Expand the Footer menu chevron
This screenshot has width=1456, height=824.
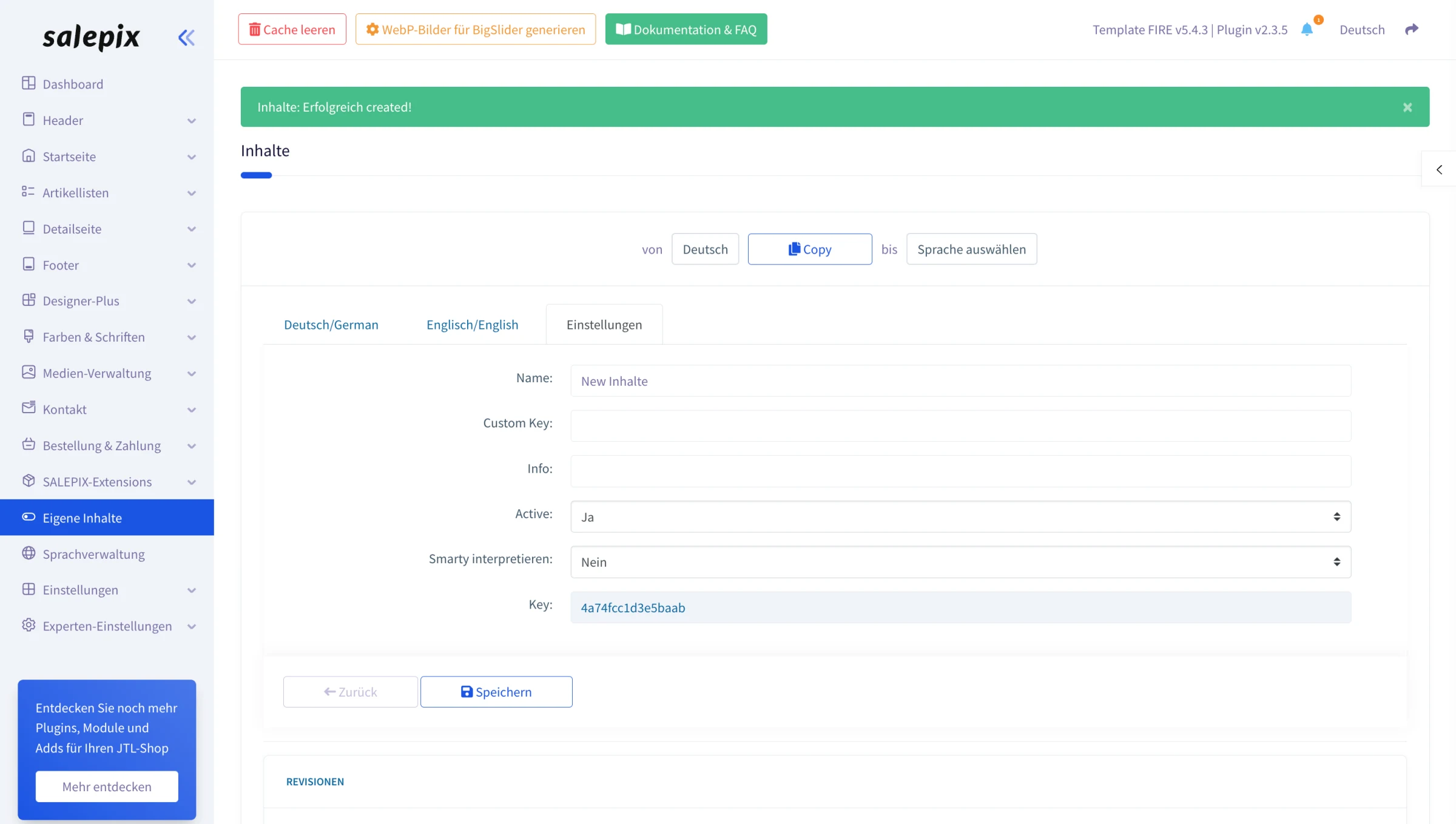[192, 265]
